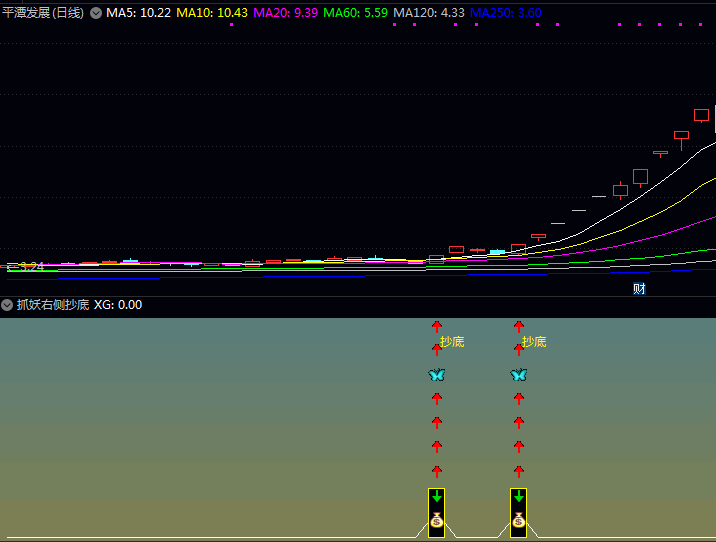Click the second green down arrow
Screen dimensions: 716x542
(x=518, y=497)
